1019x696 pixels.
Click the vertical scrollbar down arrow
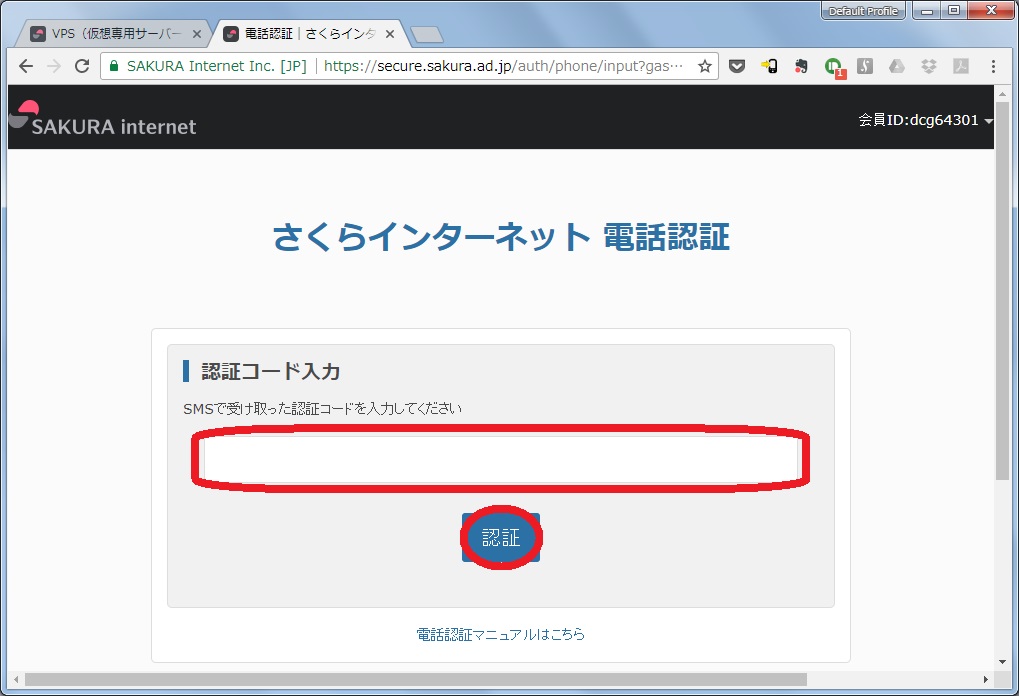[1003, 662]
